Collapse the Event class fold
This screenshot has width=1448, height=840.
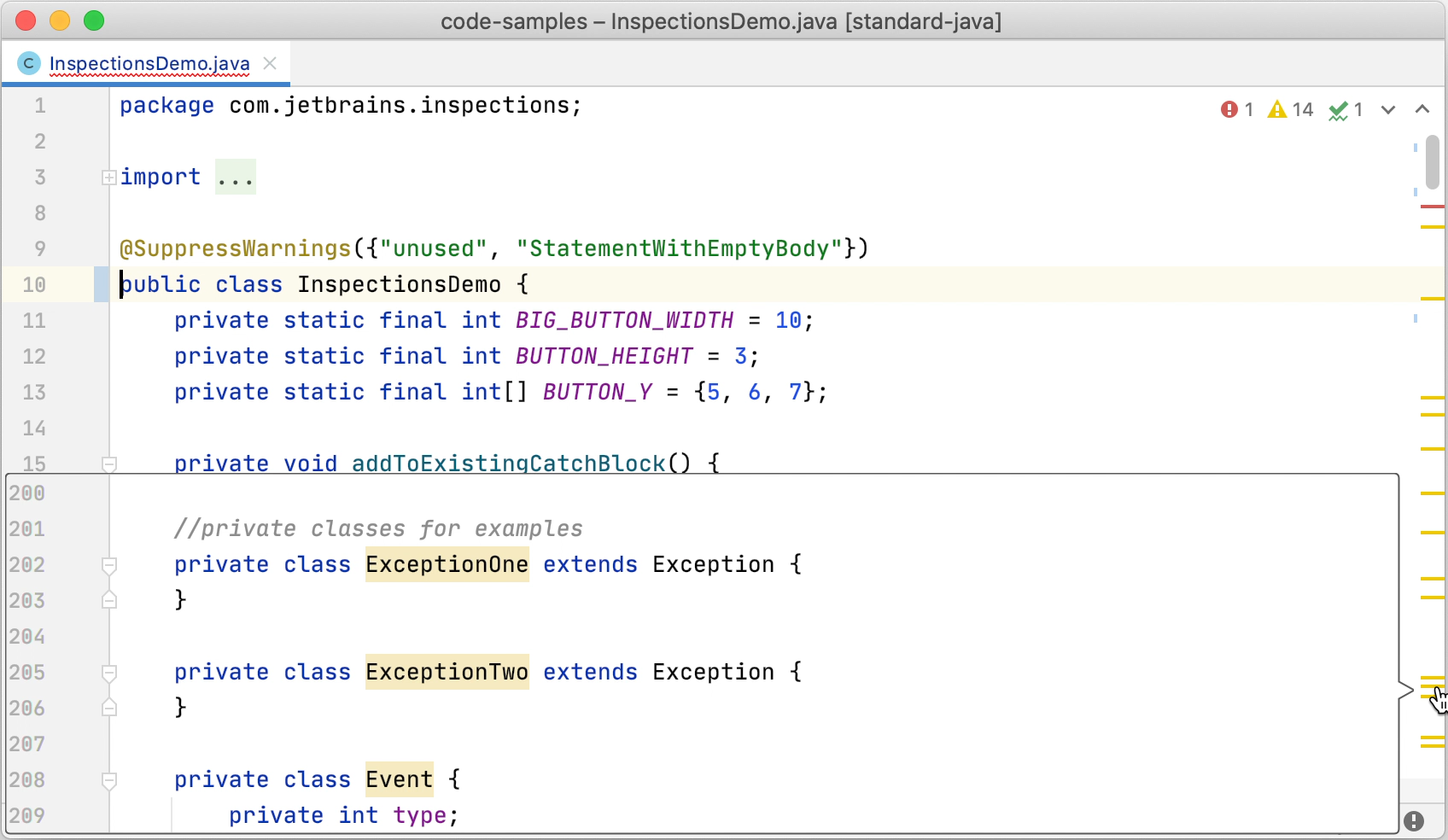[x=109, y=780]
